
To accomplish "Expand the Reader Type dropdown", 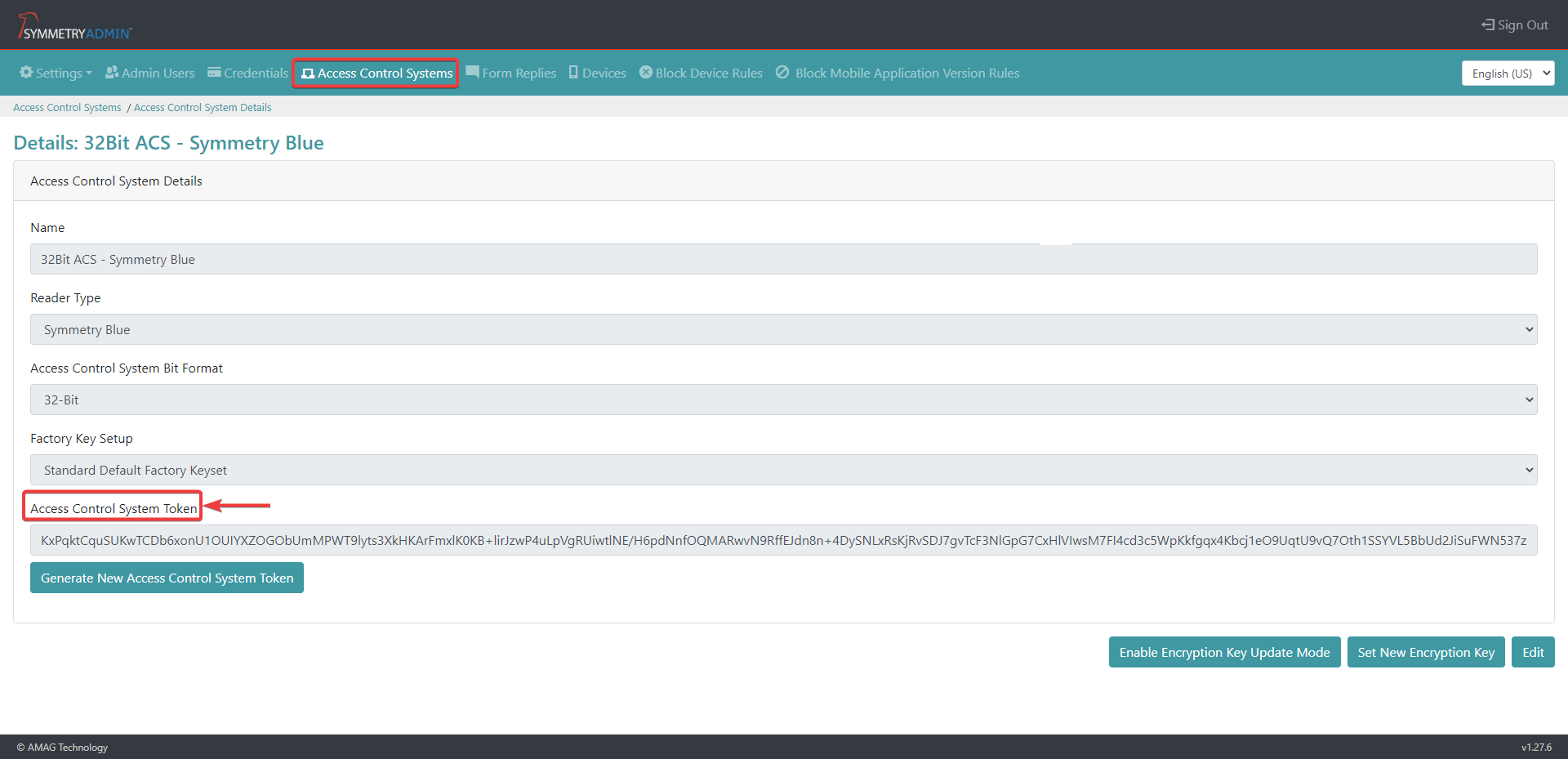I will (x=784, y=329).
